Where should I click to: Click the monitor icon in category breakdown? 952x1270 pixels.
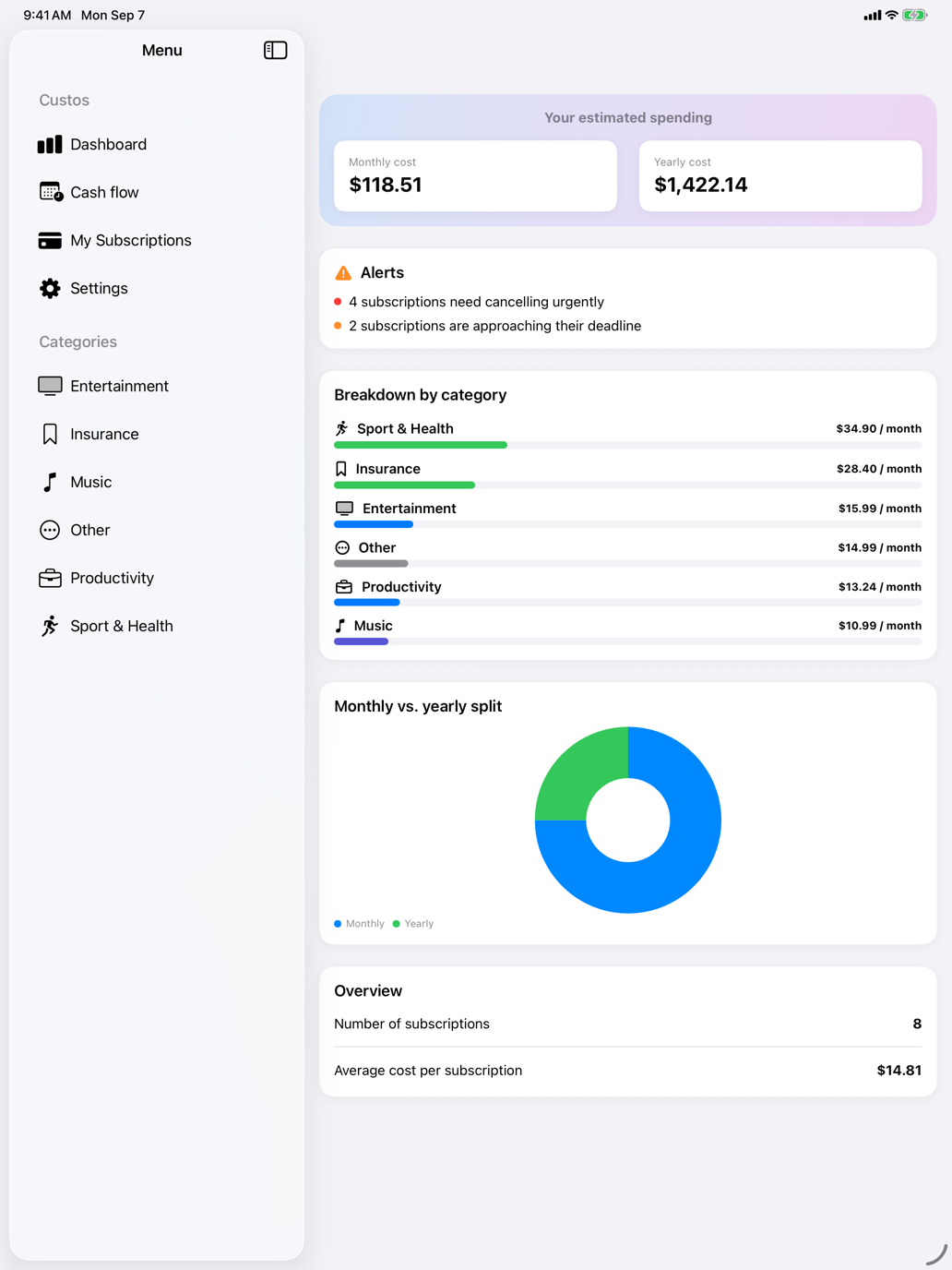click(344, 509)
